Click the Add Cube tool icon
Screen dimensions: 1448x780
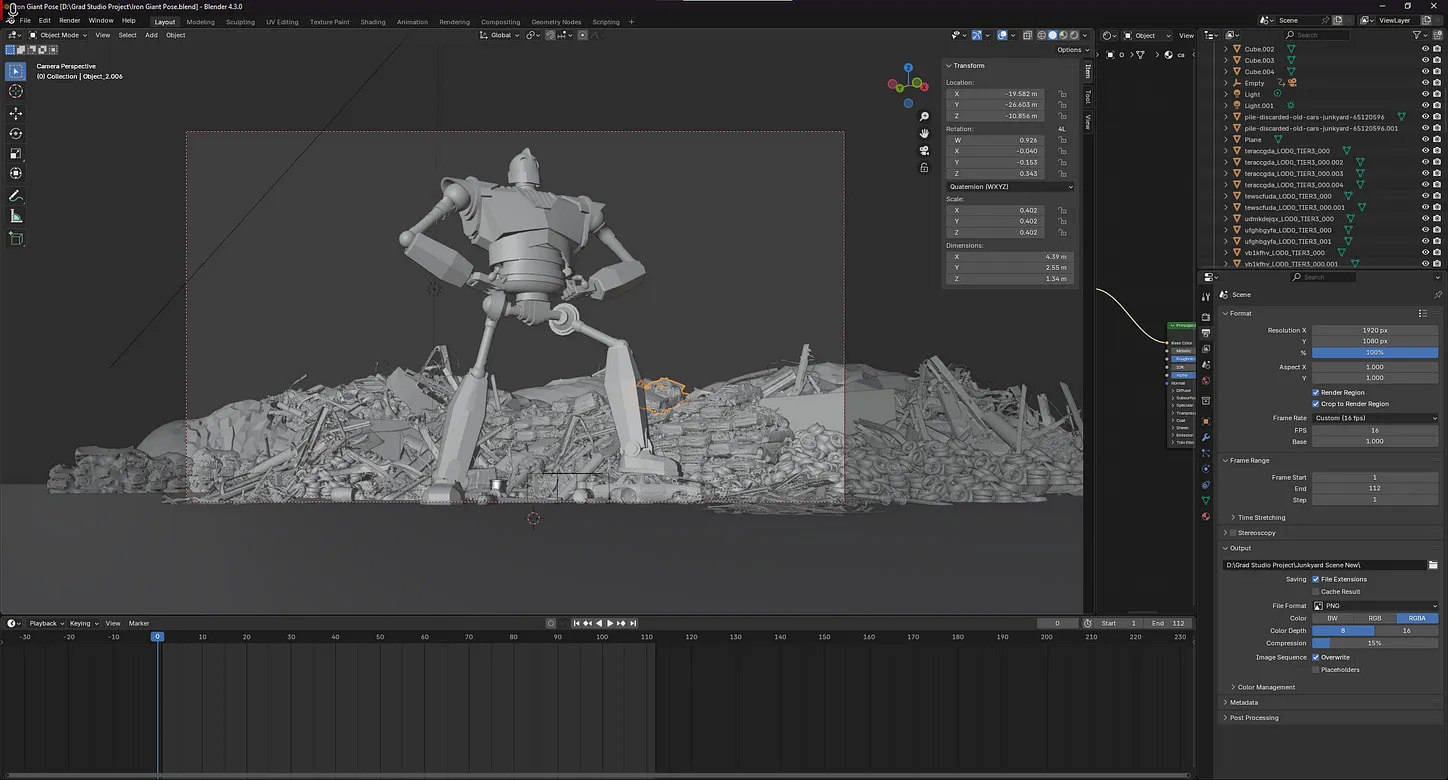click(x=16, y=238)
